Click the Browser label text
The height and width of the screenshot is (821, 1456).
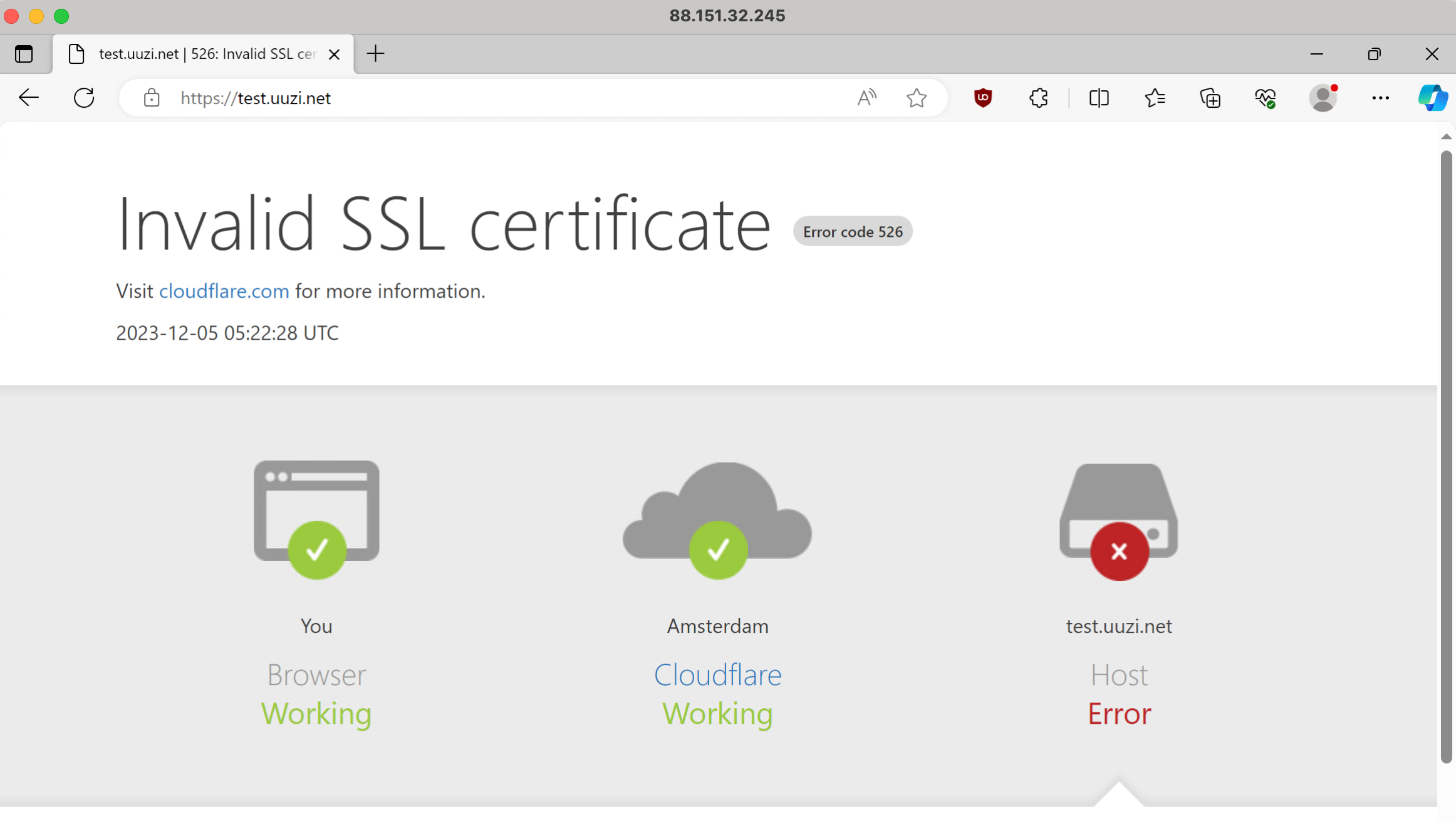pyautogui.click(x=316, y=675)
